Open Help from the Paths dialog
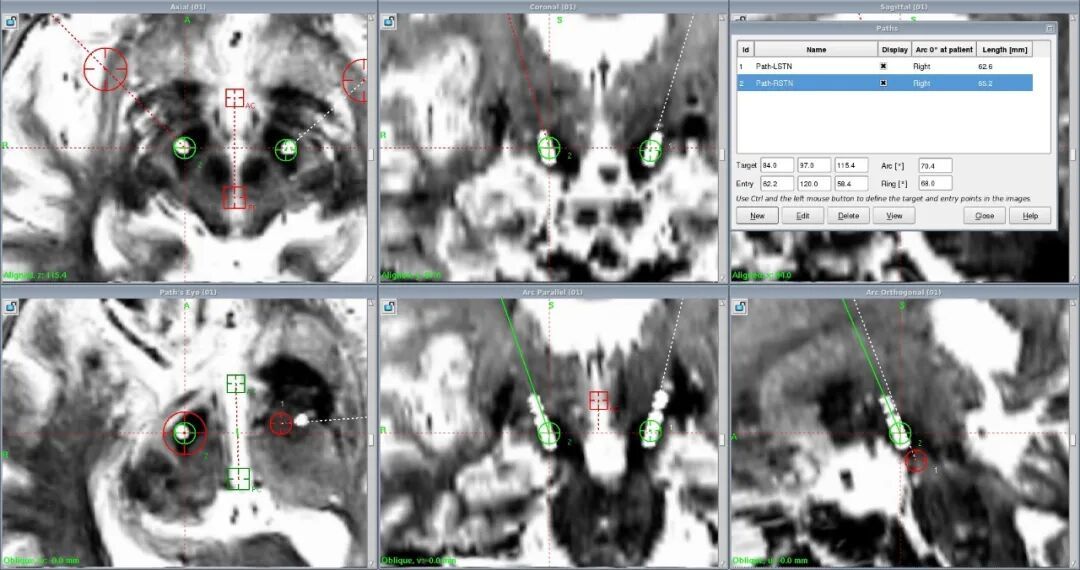Screen dimensions: 1080x570 tap(1030, 216)
